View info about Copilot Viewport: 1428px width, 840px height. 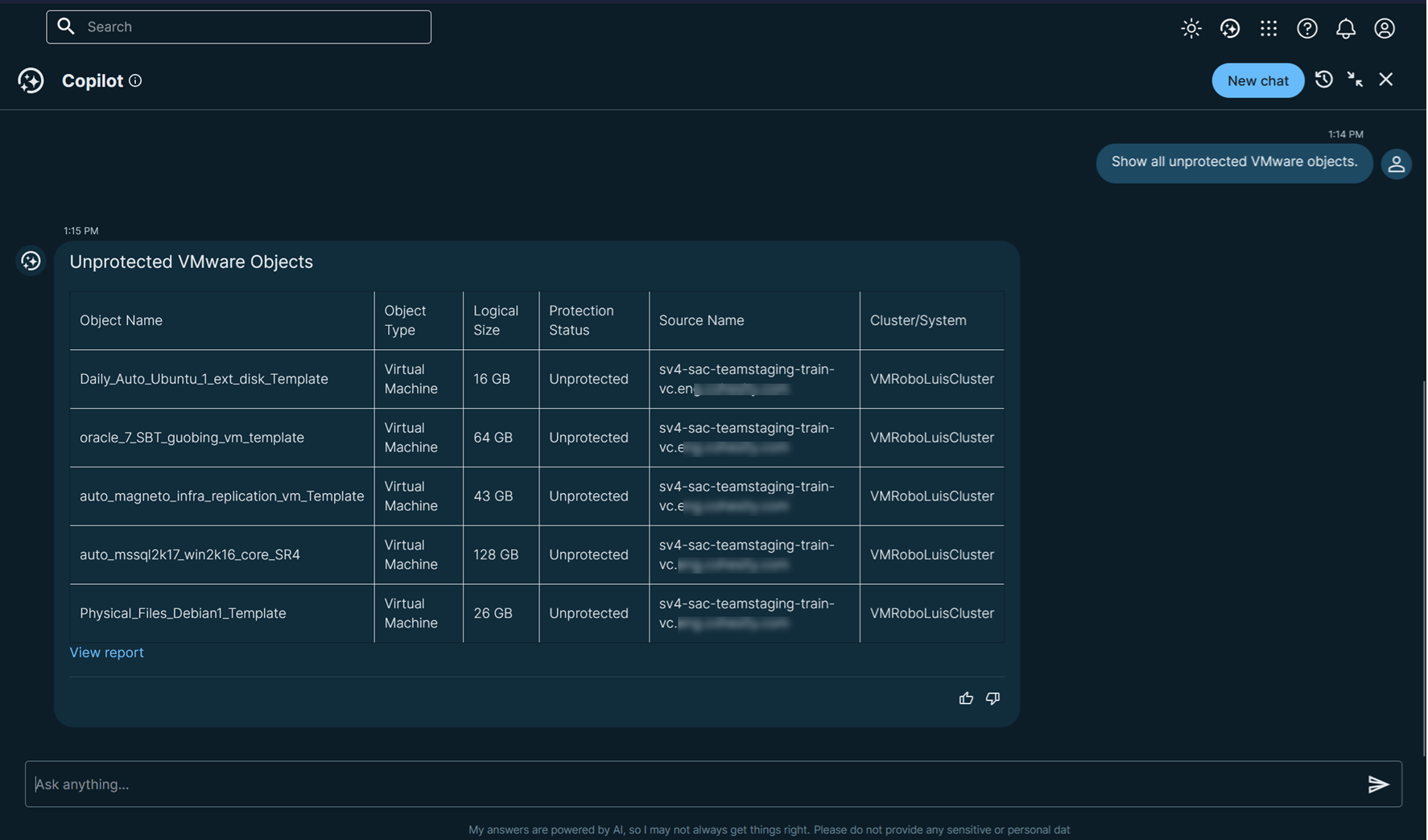pos(136,80)
